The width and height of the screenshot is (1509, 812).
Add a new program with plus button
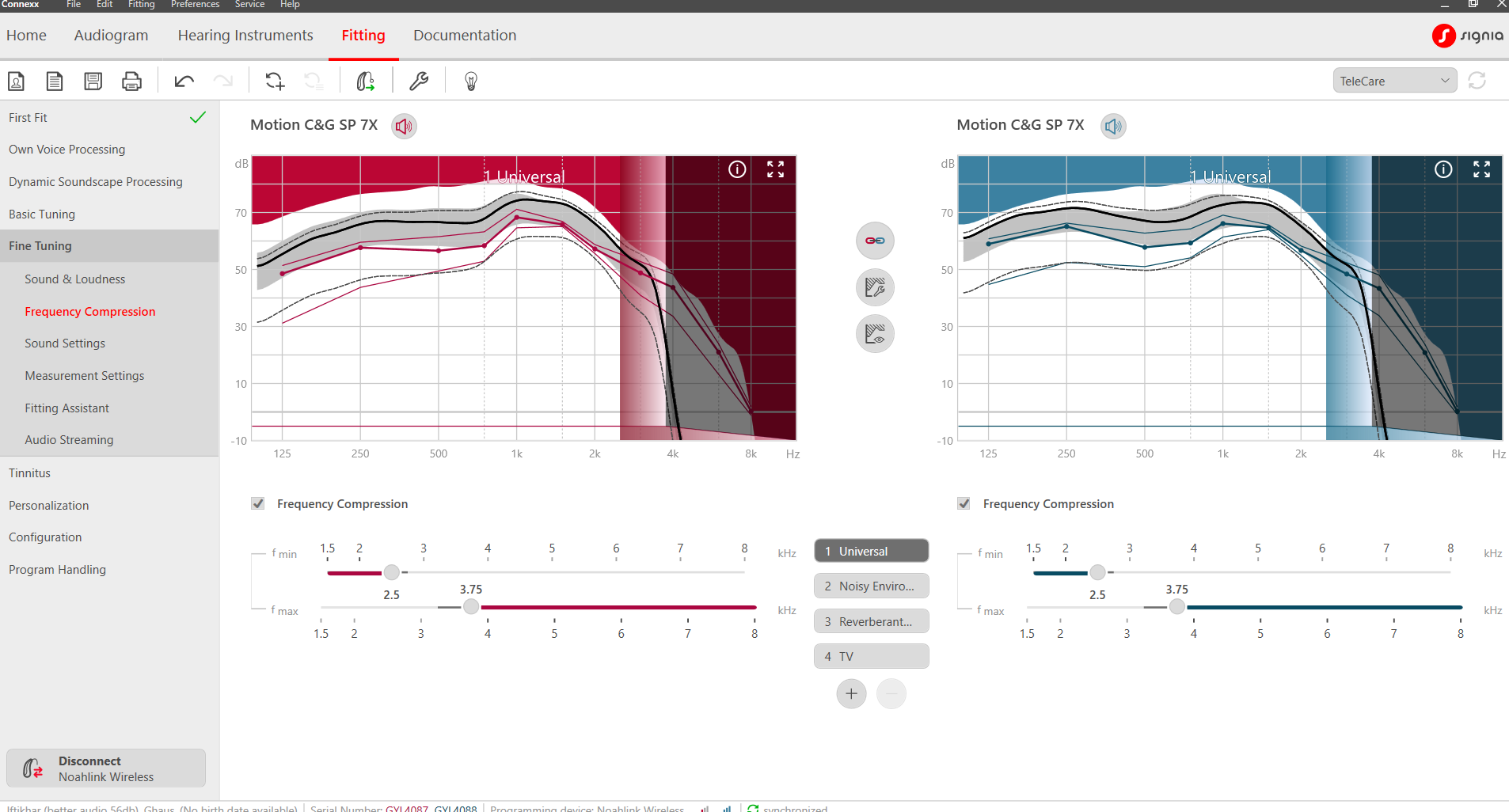click(851, 694)
